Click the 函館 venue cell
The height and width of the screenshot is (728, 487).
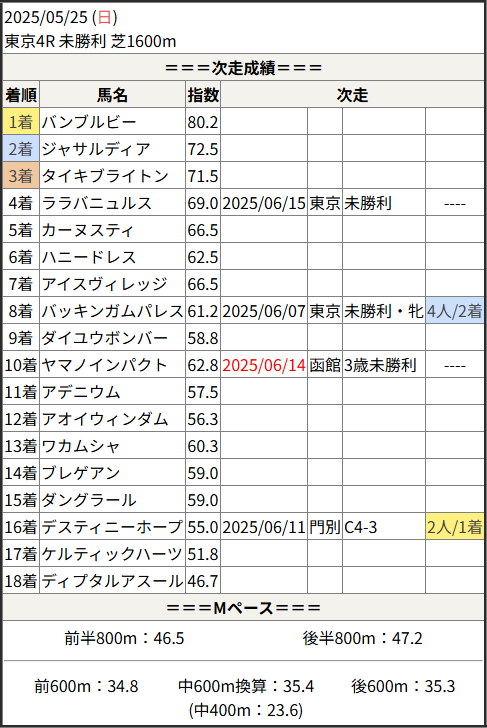click(x=325, y=365)
